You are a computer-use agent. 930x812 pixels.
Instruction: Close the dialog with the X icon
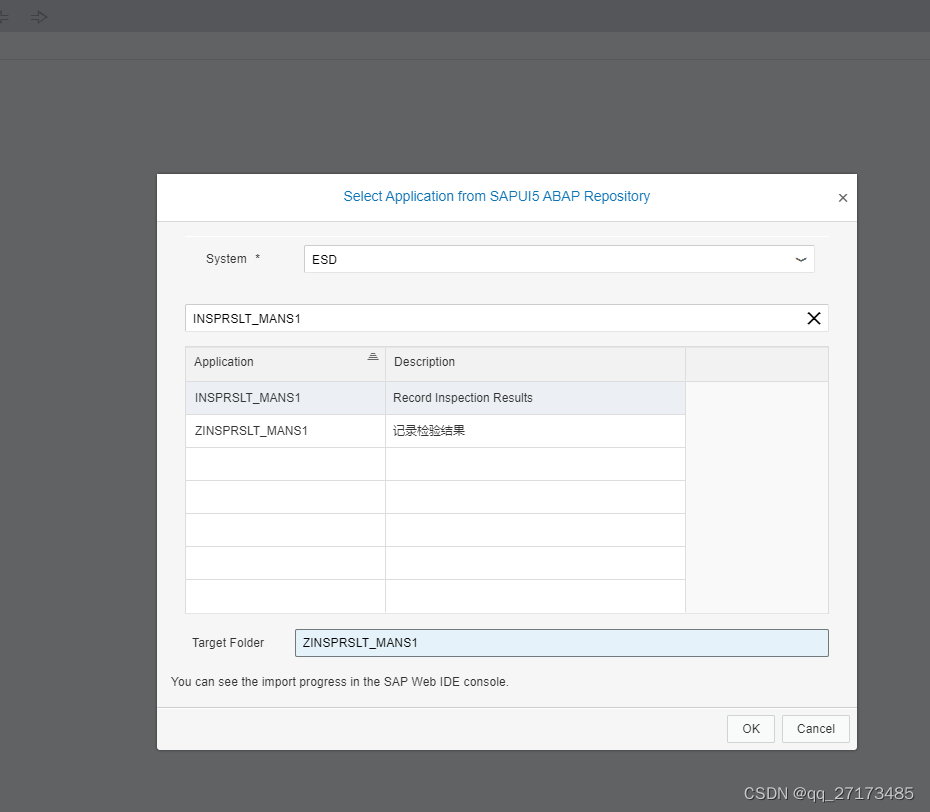(843, 197)
